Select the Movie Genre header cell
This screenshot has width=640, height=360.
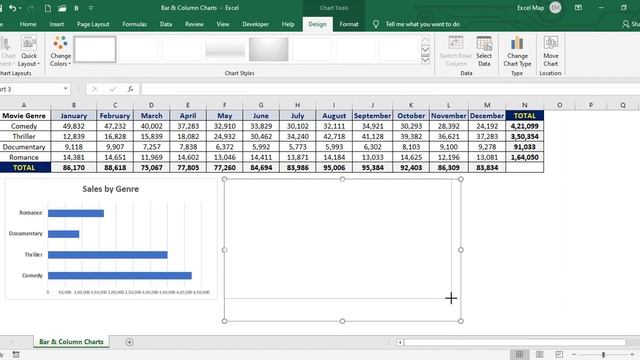click(24, 116)
